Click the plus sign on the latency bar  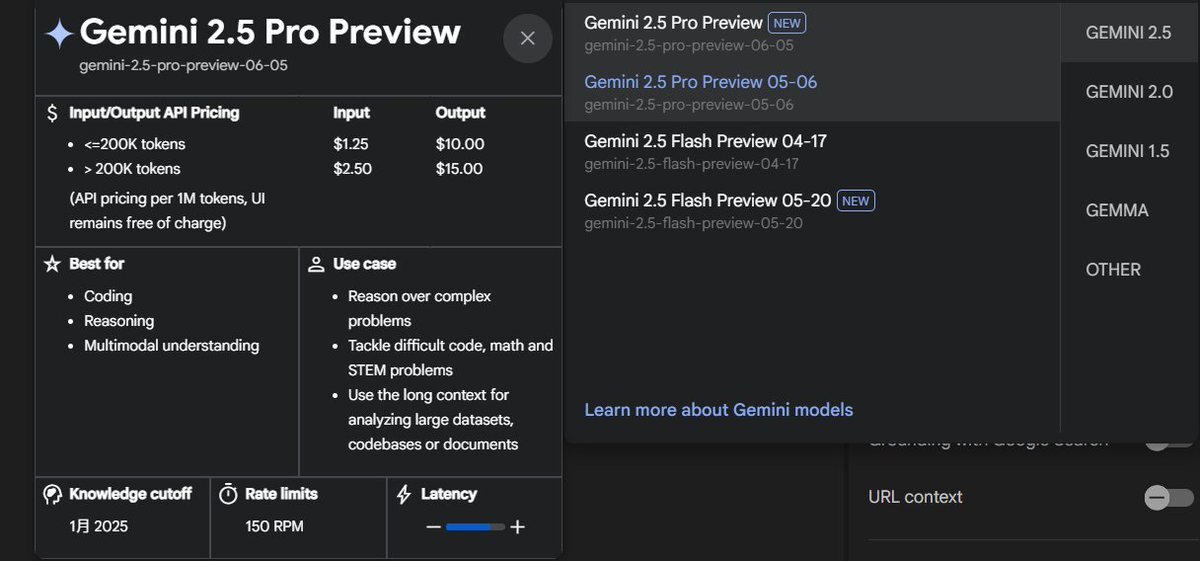517,527
